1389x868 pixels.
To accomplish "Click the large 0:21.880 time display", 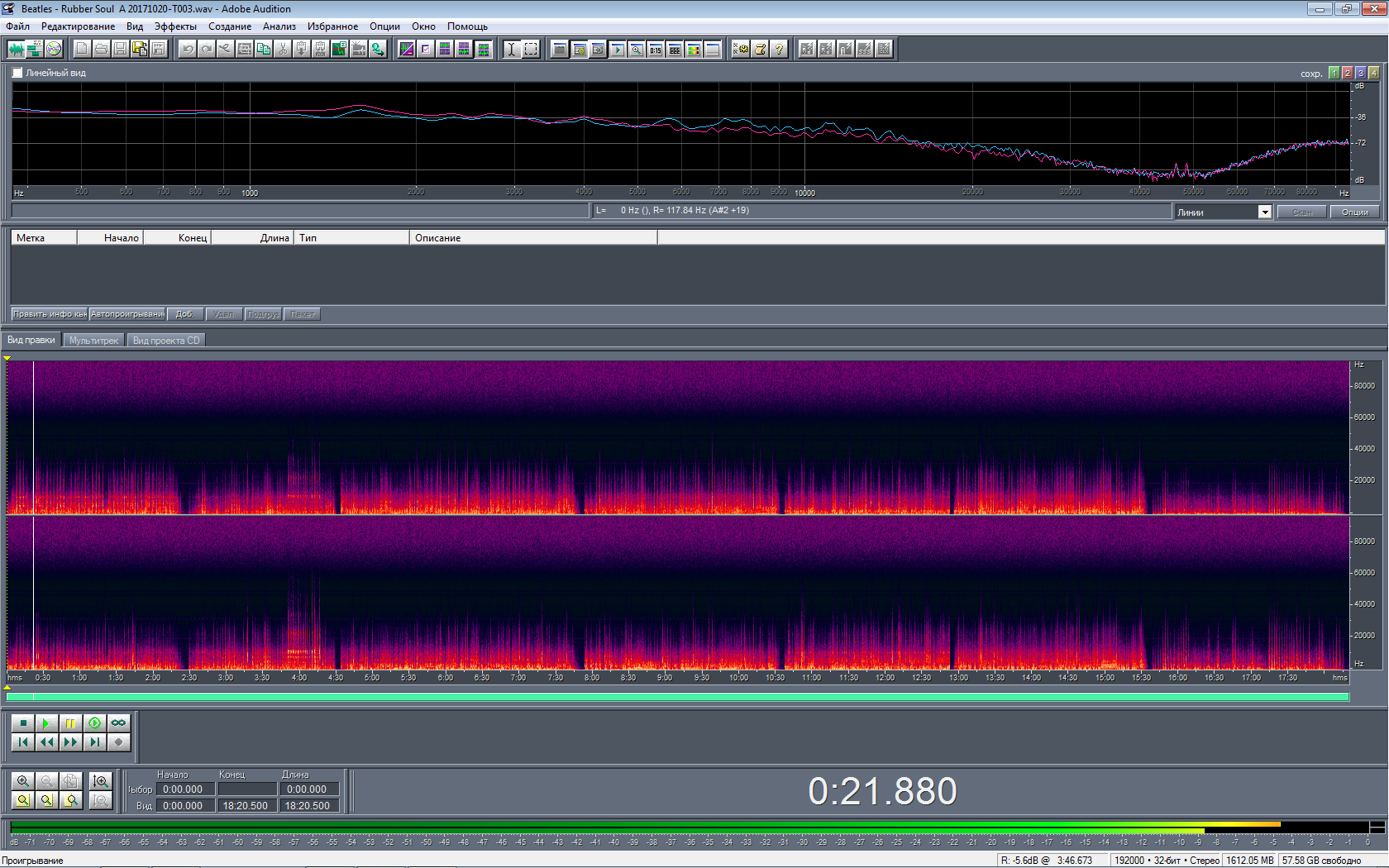I will (x=882, y=791).
